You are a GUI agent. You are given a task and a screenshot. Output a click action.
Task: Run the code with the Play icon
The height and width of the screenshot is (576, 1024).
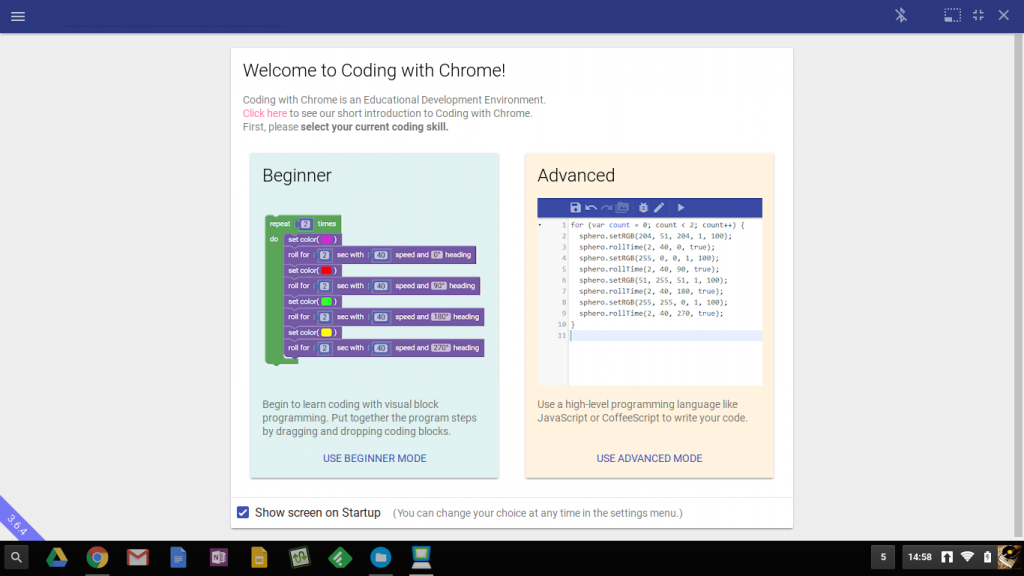681,207
